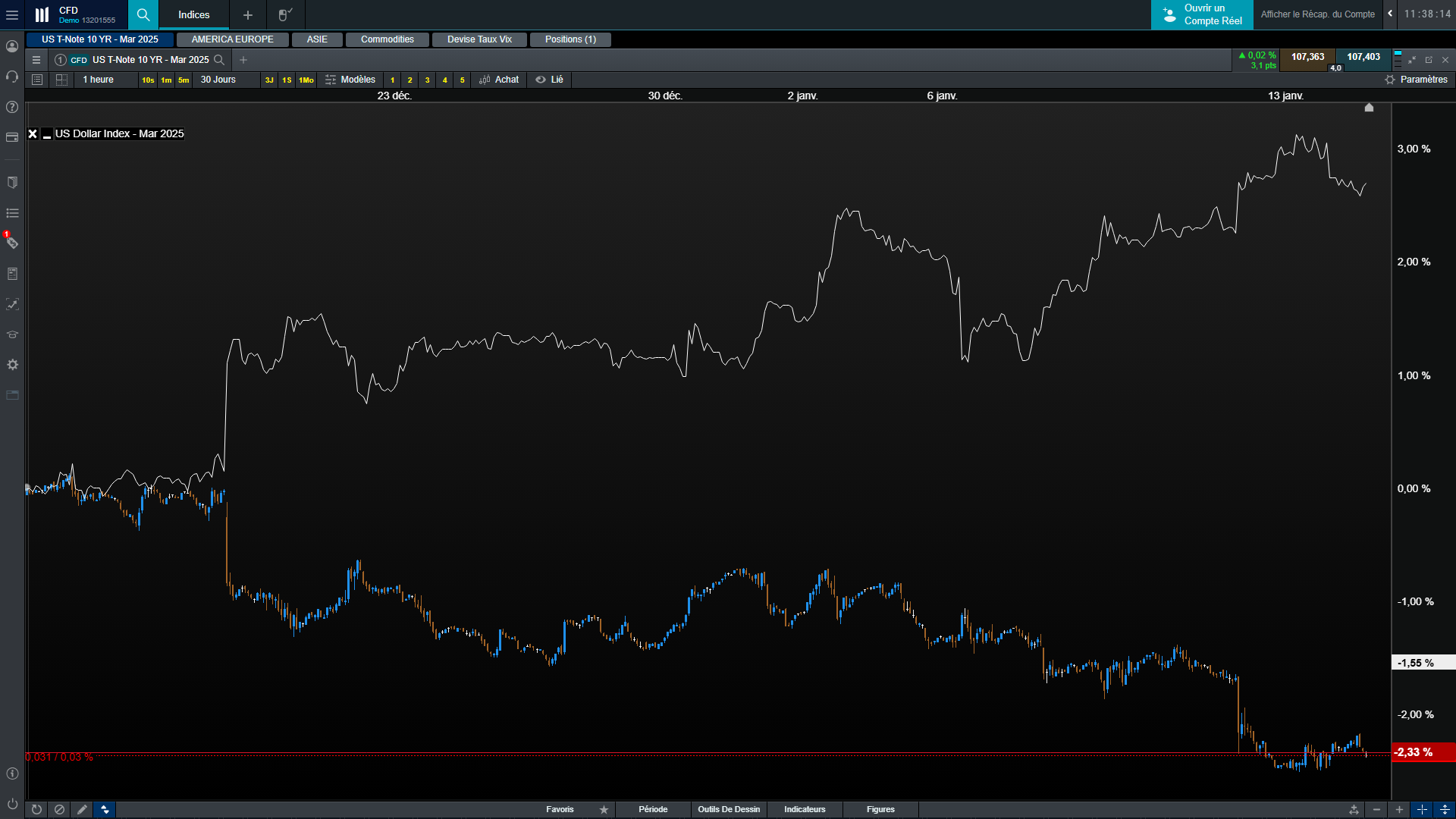Open the chart layout grid icon
This screenshot has height=819, width=1456.
(x=61, y=80)
